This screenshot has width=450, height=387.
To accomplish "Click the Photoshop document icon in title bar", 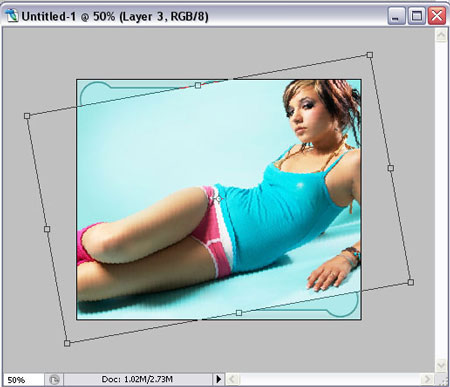I will (11, 16).
